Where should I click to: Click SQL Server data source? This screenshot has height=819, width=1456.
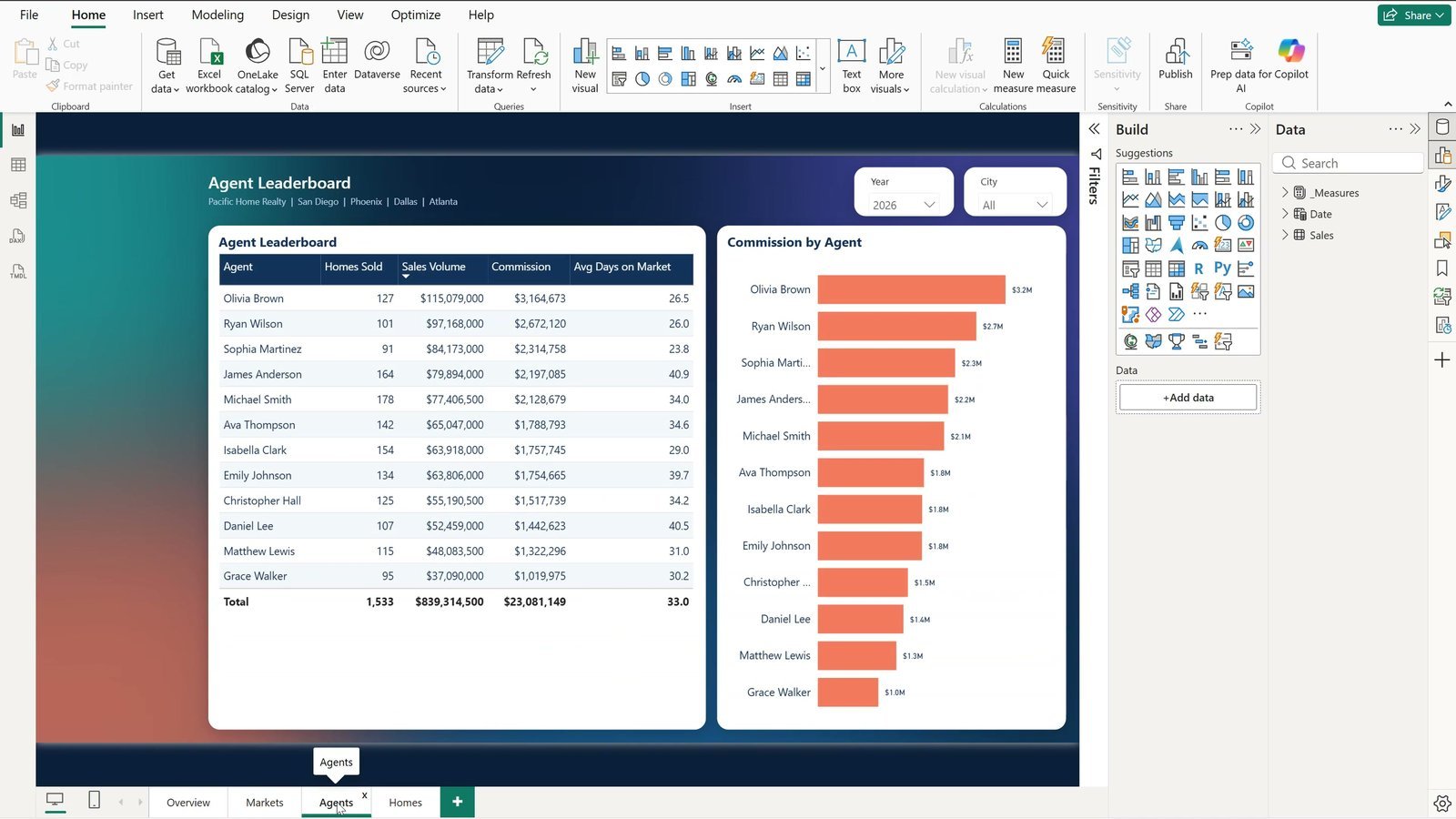pos(299,66)
